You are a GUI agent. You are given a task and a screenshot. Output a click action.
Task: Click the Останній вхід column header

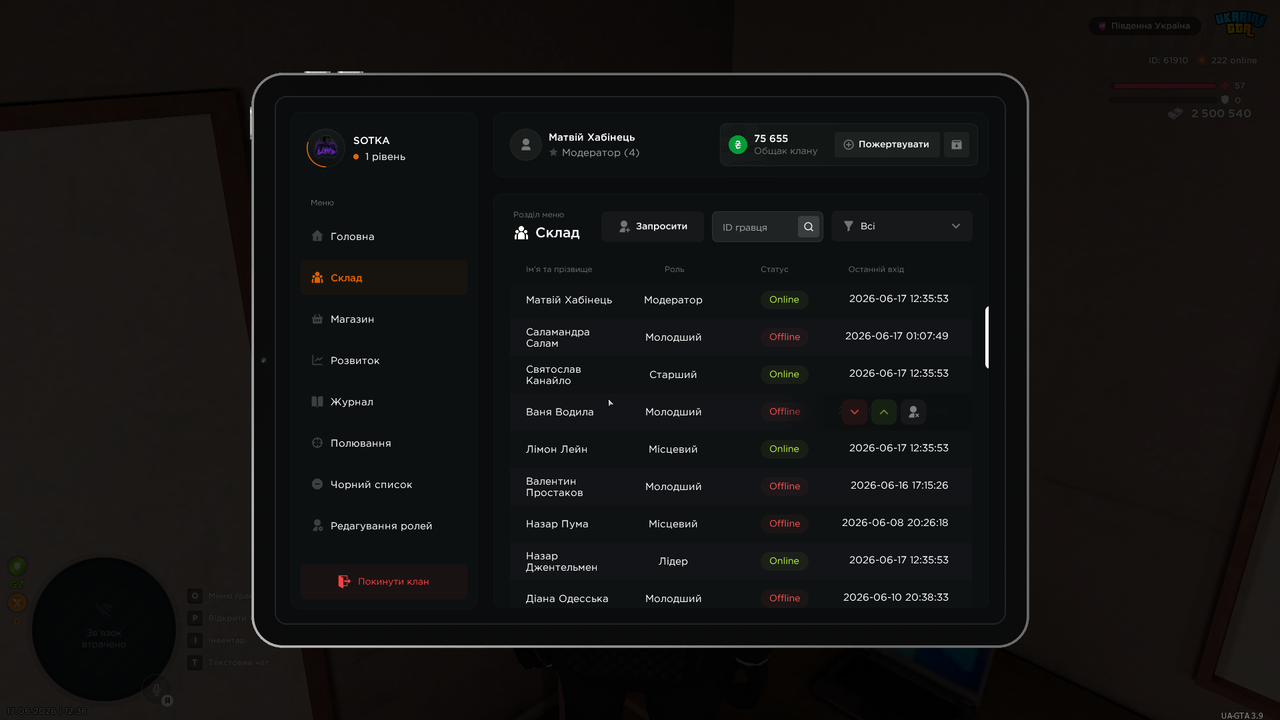point(876,269)
